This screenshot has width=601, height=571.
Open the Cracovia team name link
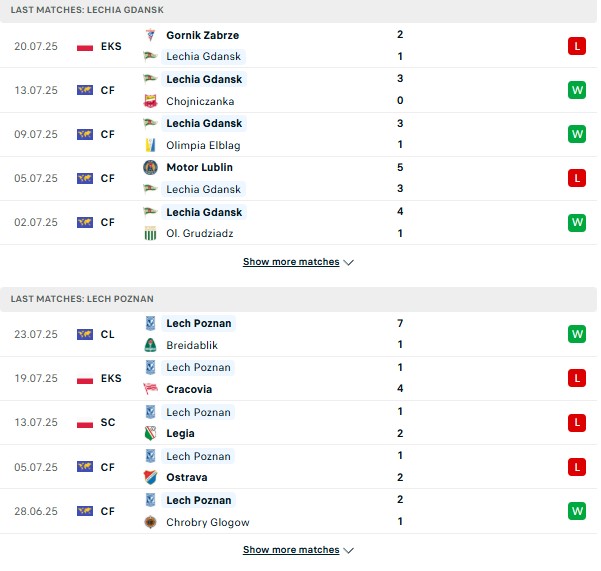click(189, 389)
